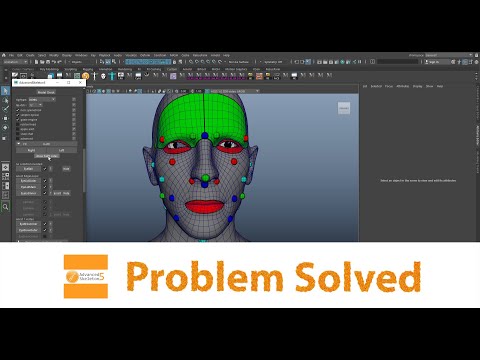Open the first dropdown in AdvancedSkeleton panel

click(x=42, y=99)
